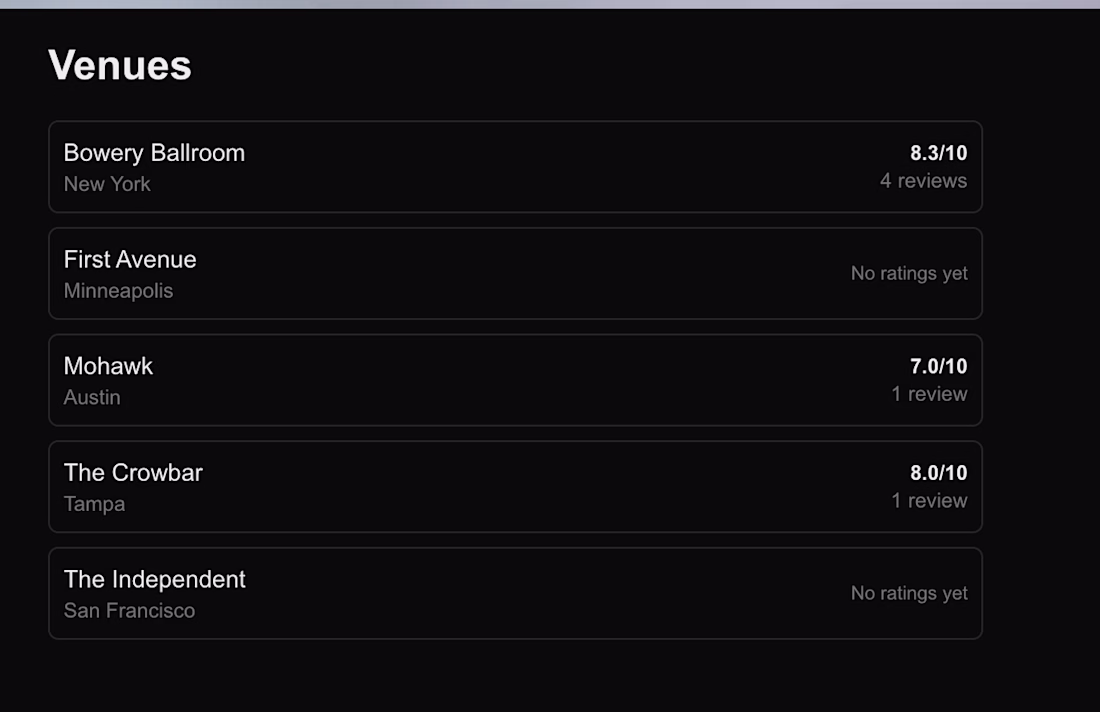This screenshot has height=712, width=1100.
Task: Click The Independent's No ratings yet text
Action: tap(909, 593)
